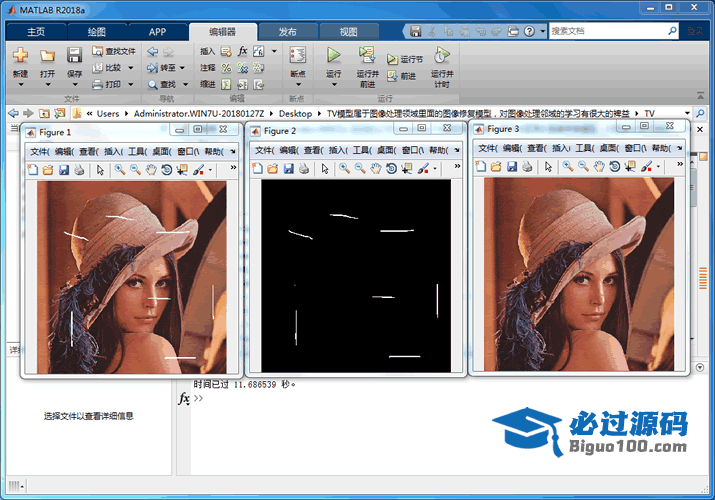This screenshot has width=715, height=500.
Task: Click Users in the address path
Action: (108, 113)
